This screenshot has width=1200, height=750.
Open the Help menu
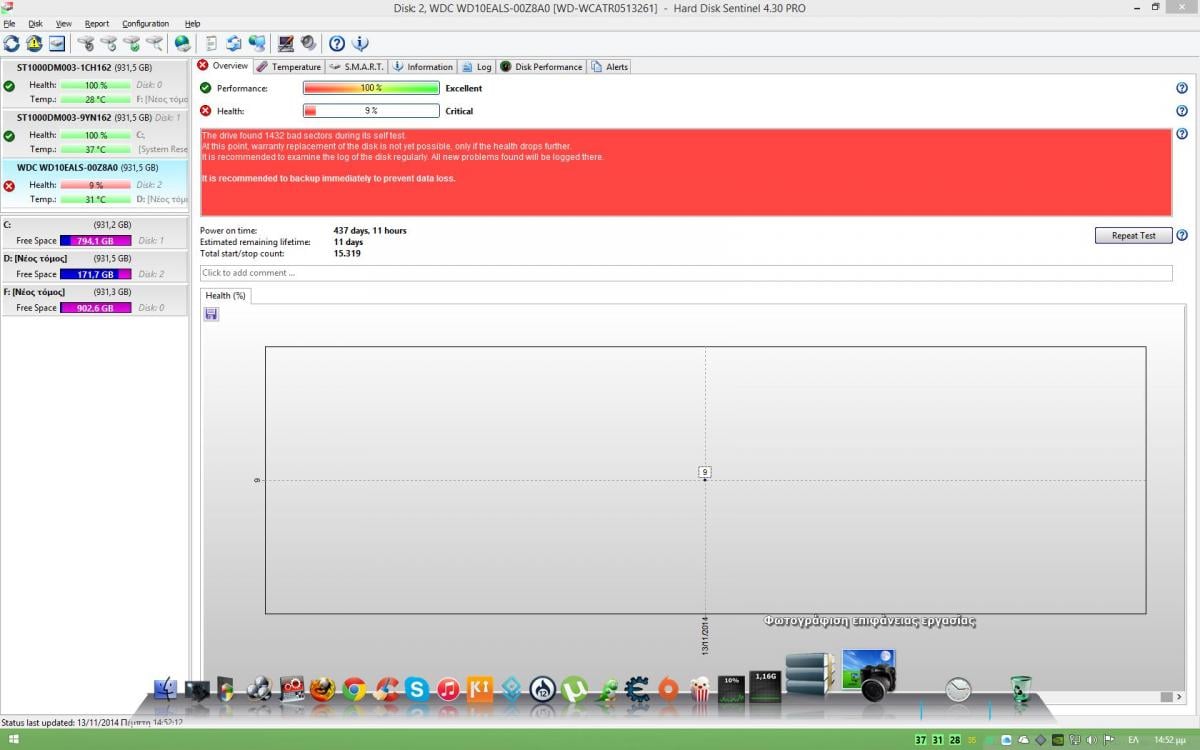192,23
